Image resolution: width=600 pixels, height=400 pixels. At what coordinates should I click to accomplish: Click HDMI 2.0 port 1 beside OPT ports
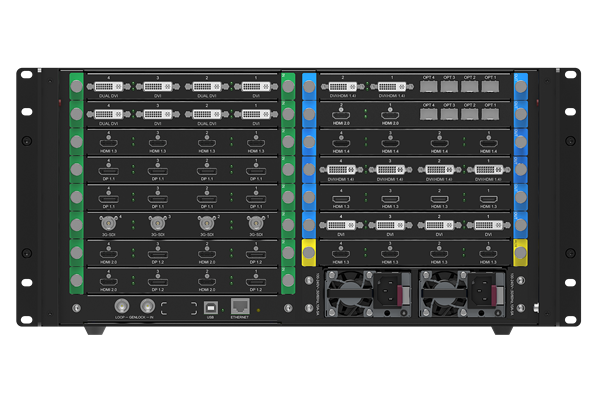(x=390, y=115)
